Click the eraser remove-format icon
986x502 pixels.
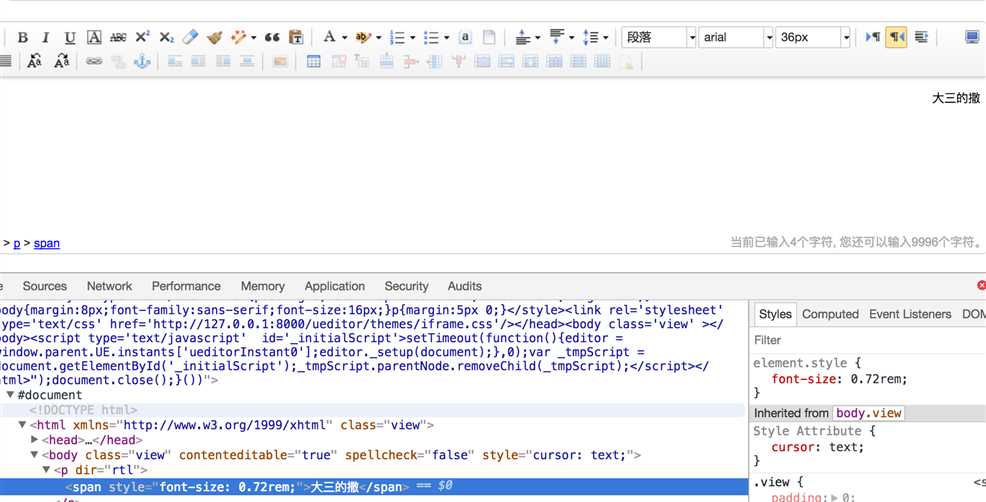[191, 38]
